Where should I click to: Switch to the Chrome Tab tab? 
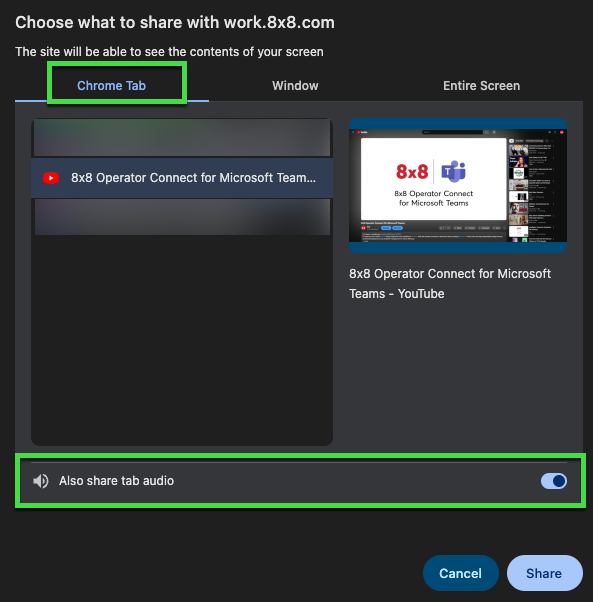(x=111, y=85)
